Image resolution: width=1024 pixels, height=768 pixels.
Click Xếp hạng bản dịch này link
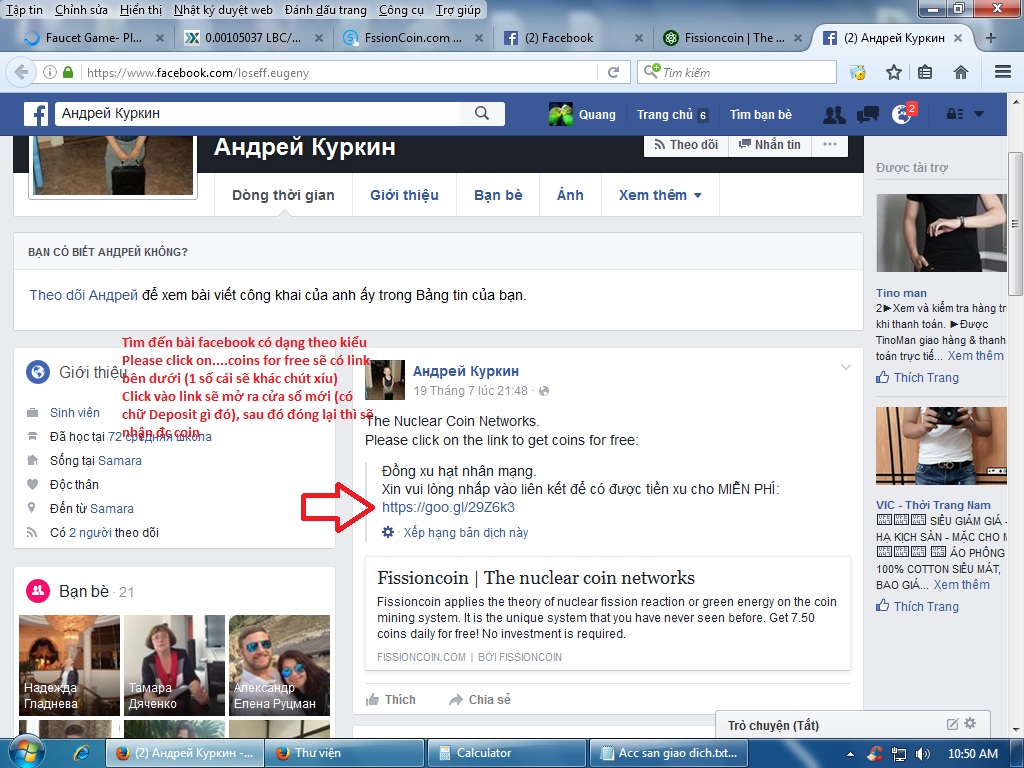pos(466,532)
